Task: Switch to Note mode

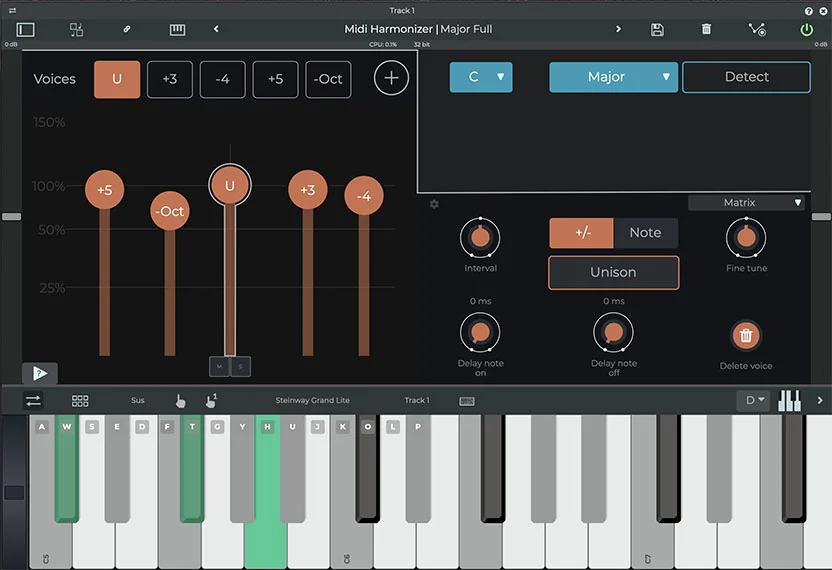Action: pyautogui.click(x=646, y=232)
